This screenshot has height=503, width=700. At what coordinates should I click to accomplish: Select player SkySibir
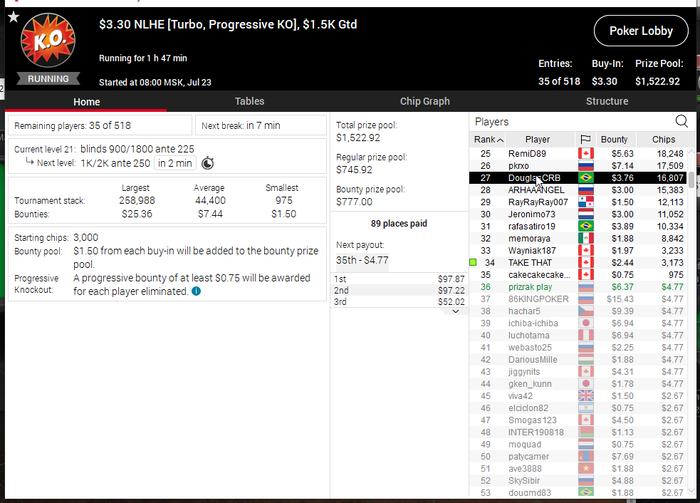524,481
